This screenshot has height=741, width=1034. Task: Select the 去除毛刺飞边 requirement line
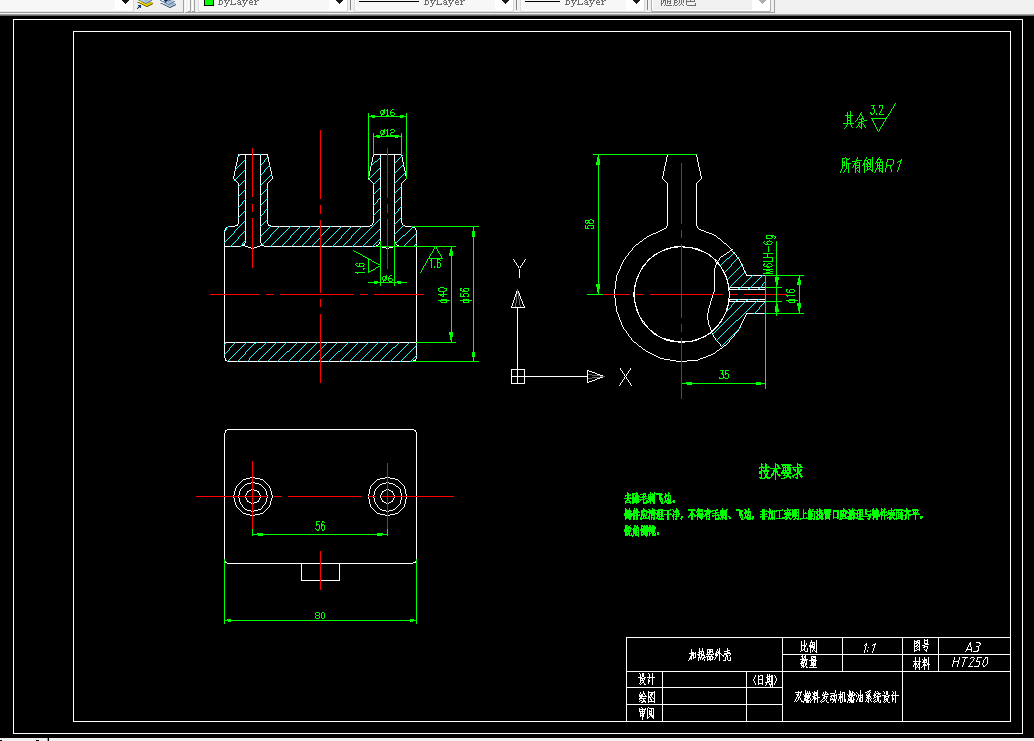click(650, 498)
